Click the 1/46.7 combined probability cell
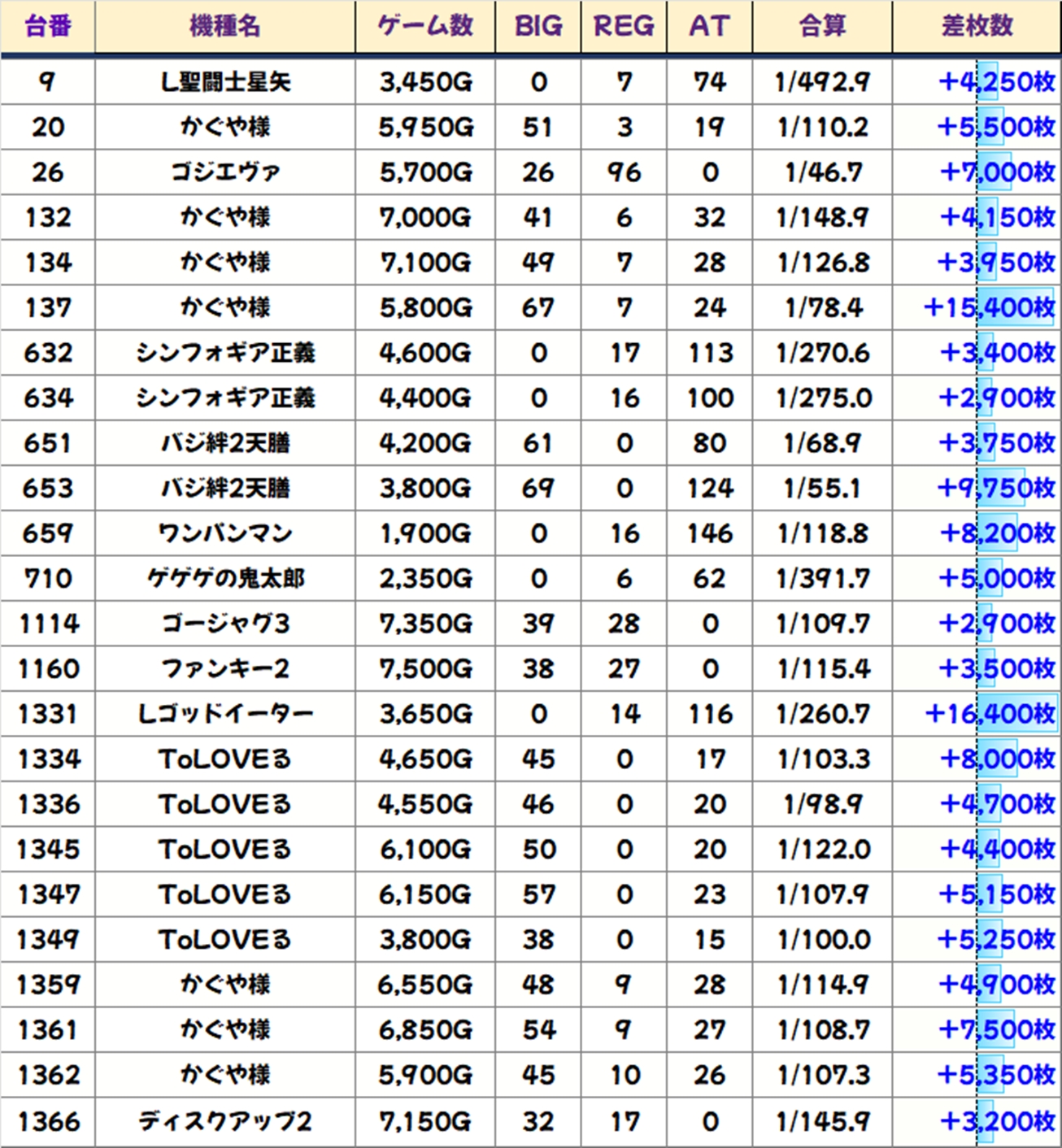Screen dimensions: 1062x1148 tap(822, 172)
